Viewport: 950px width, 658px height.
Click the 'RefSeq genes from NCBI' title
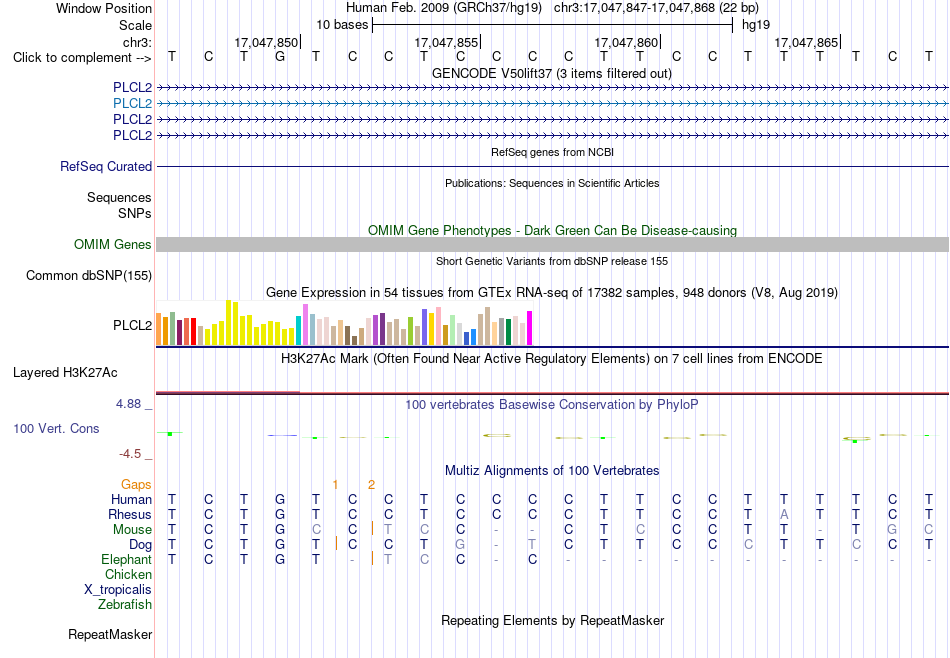click(553, 152)
